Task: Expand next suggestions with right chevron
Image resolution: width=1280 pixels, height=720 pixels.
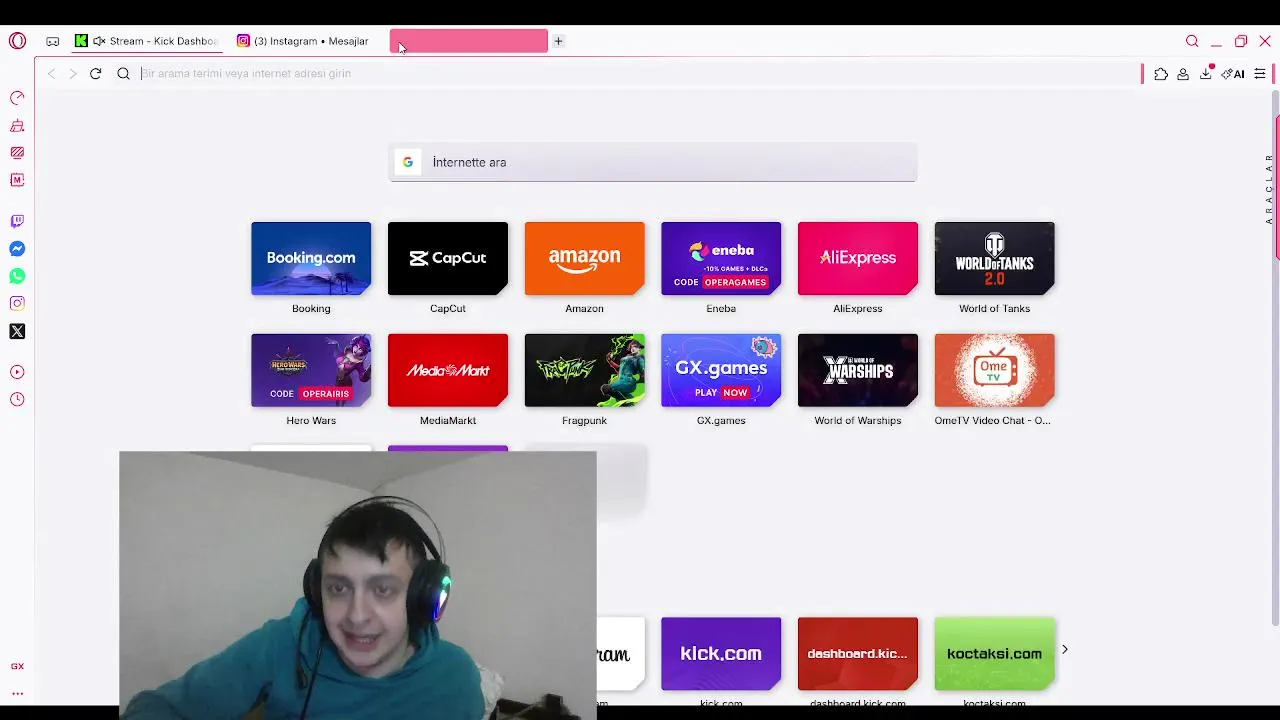Action: click(1065, 650)
